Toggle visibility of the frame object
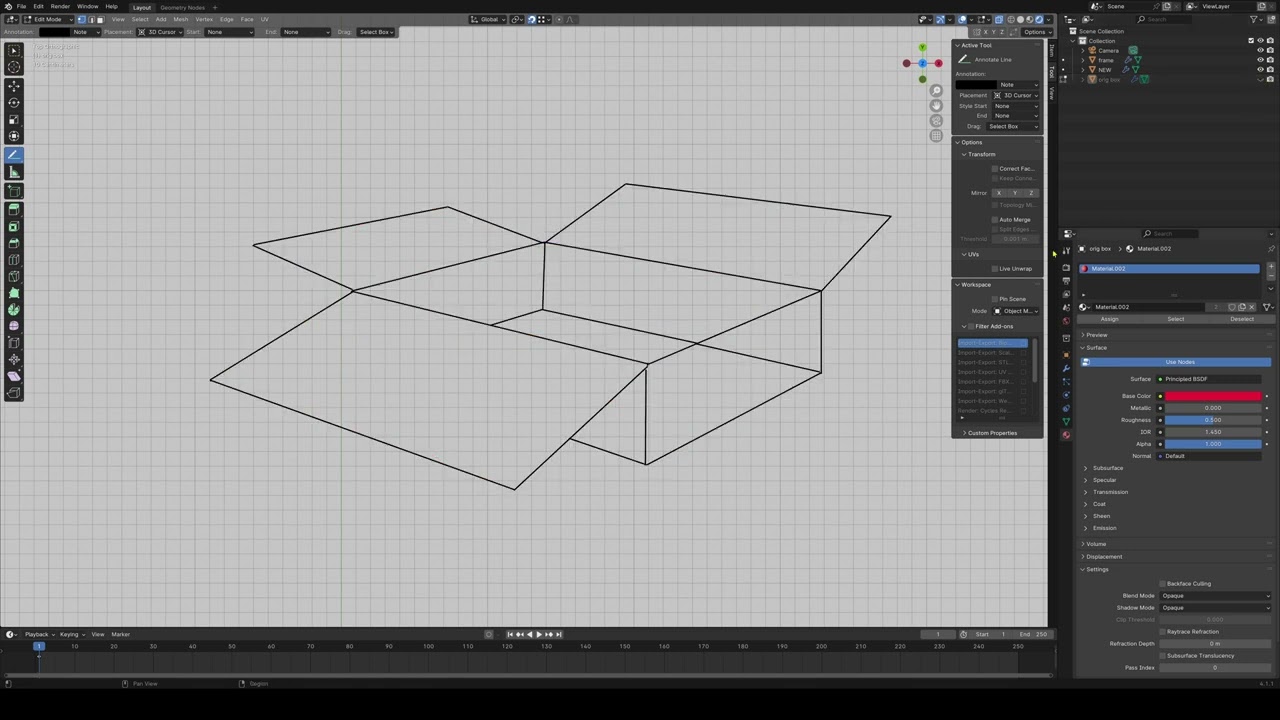The image size is (1280, 720). pos(1259,60)
